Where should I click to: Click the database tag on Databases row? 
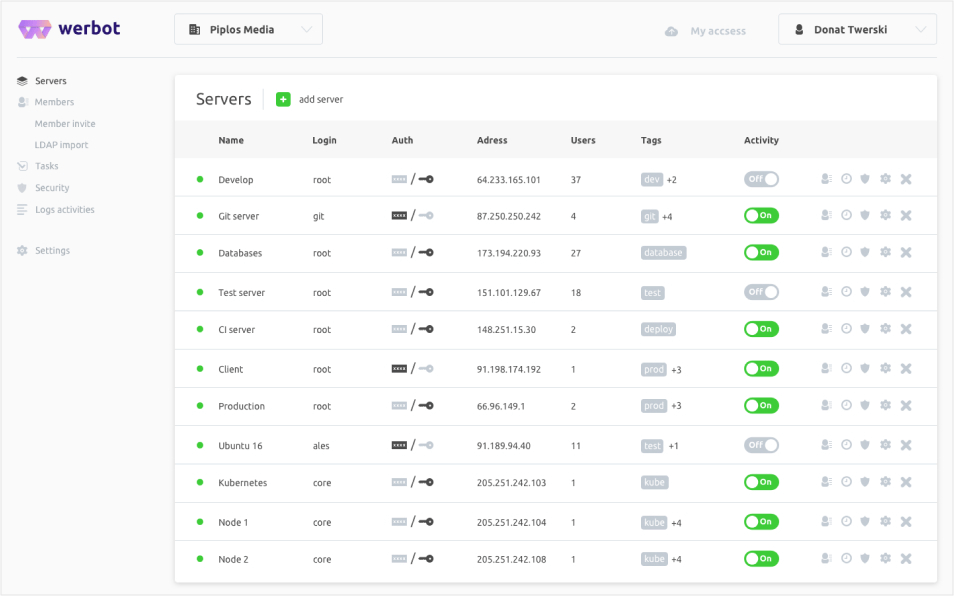tap(663, 253)
